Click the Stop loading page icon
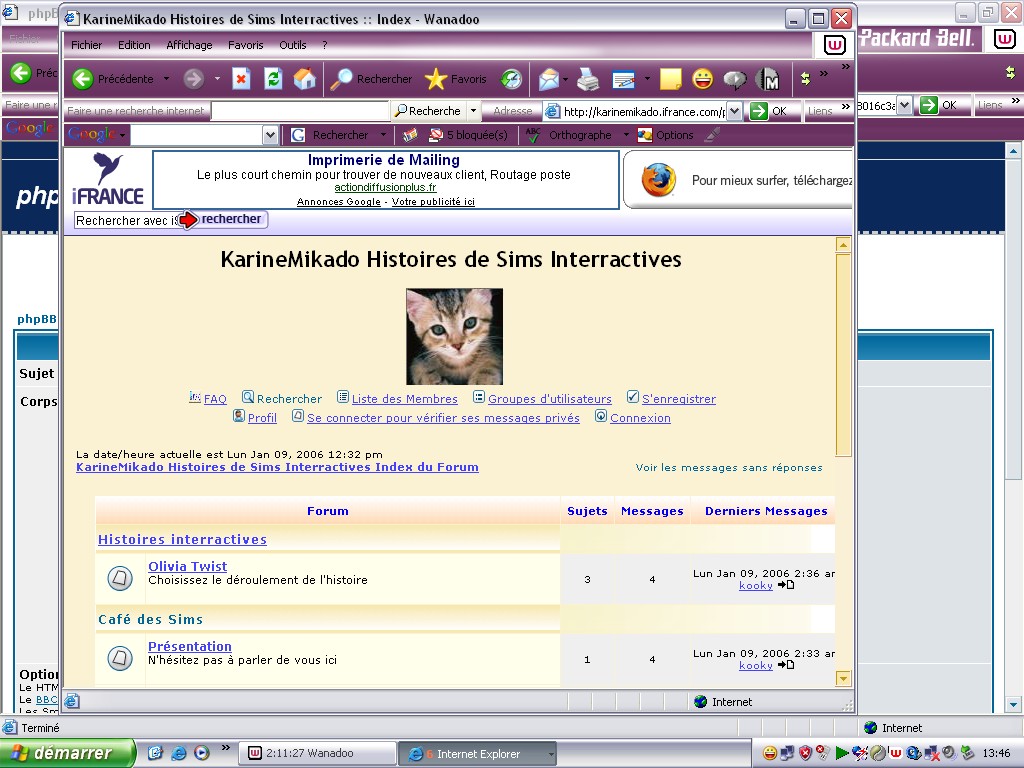Screen dimensions: 1024x768 pyautogui.click(x=241, y=79)
